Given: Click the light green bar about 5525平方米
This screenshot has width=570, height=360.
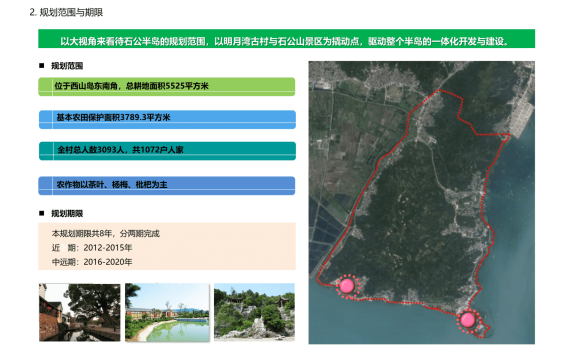Looking at the screenshot, I should 167,87.
